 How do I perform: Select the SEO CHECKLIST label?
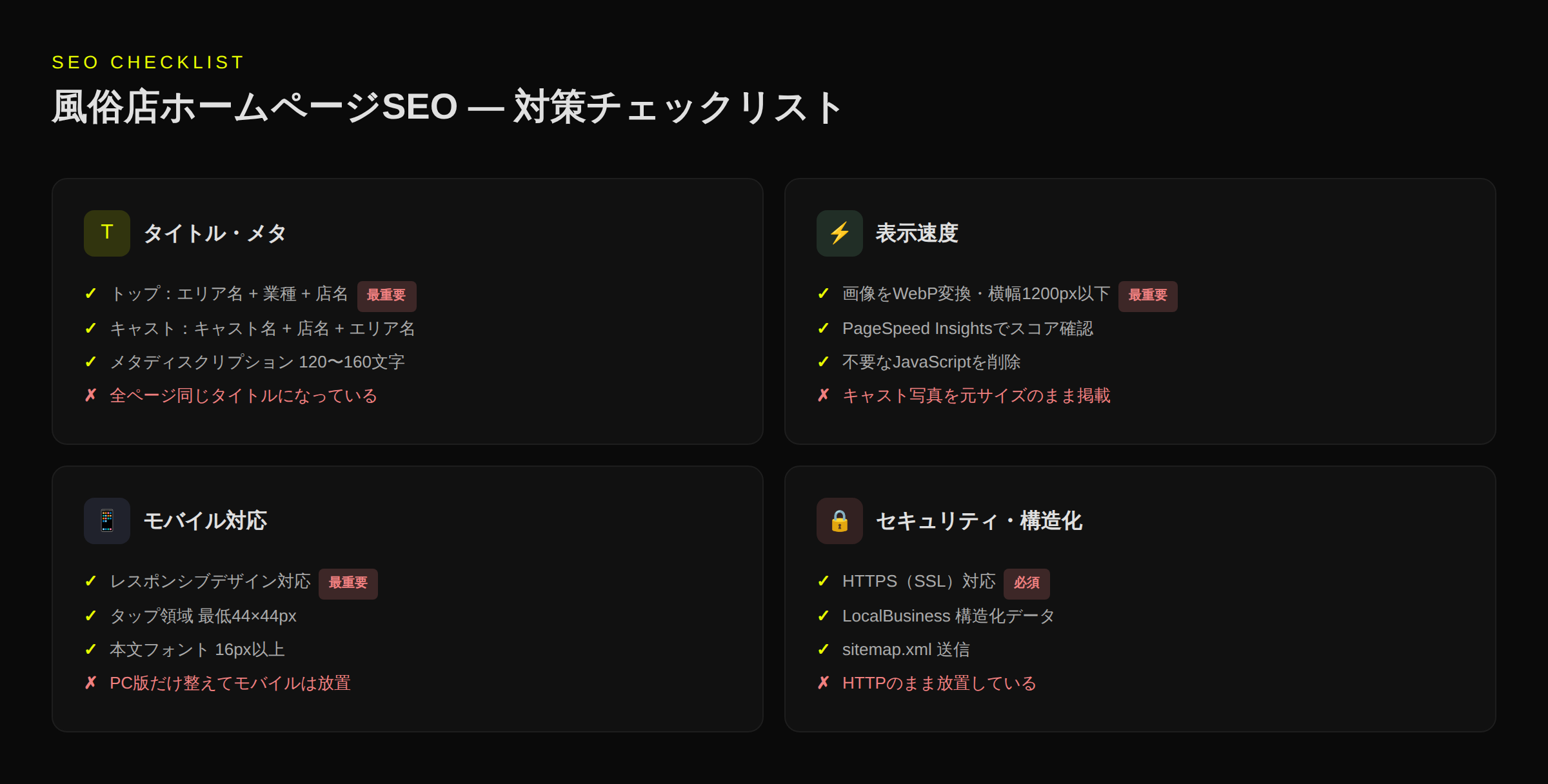147,62
